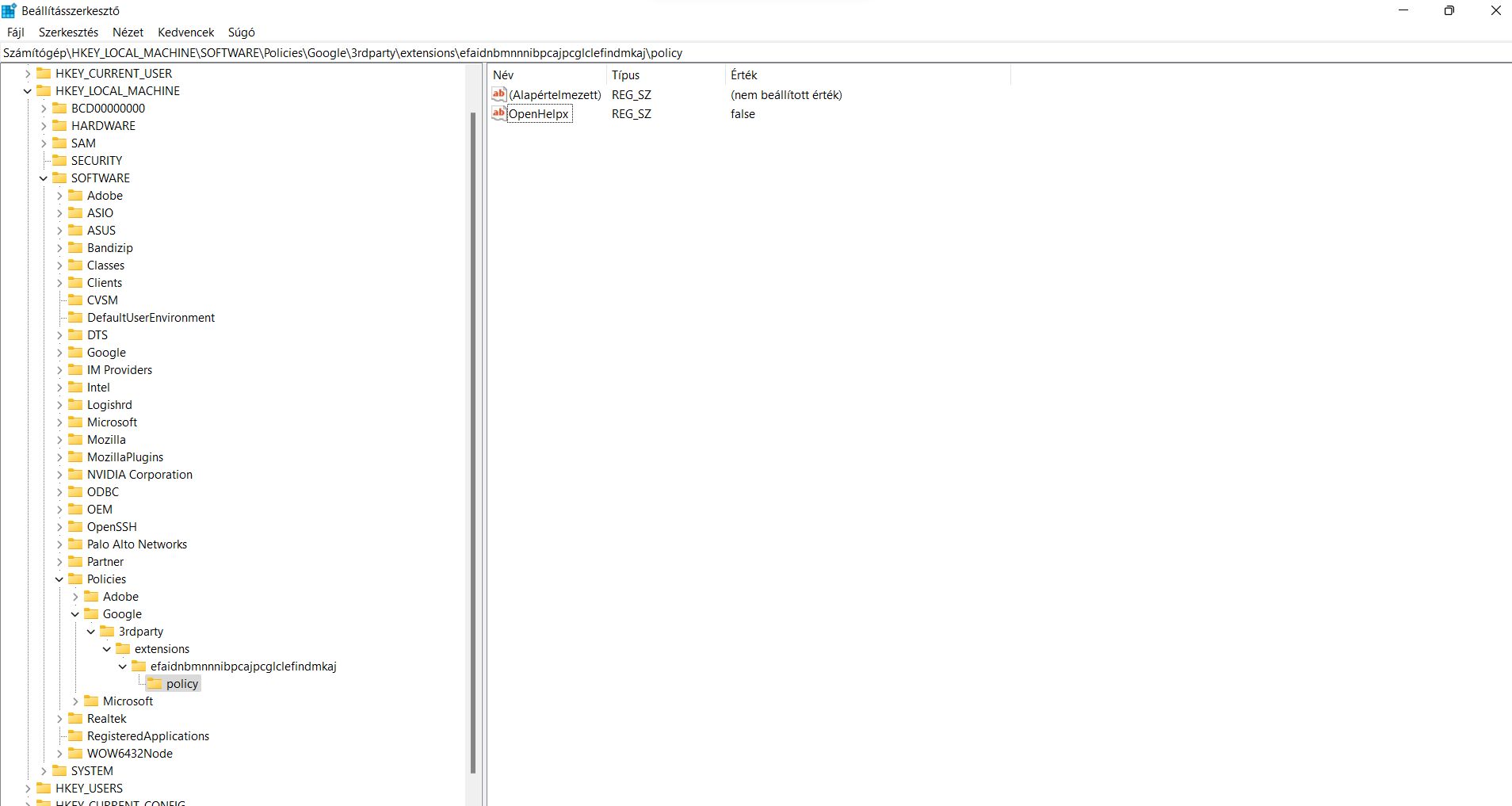Open the Fájl menu
This screenshot has height=806, width=1512.
point(16,32)
